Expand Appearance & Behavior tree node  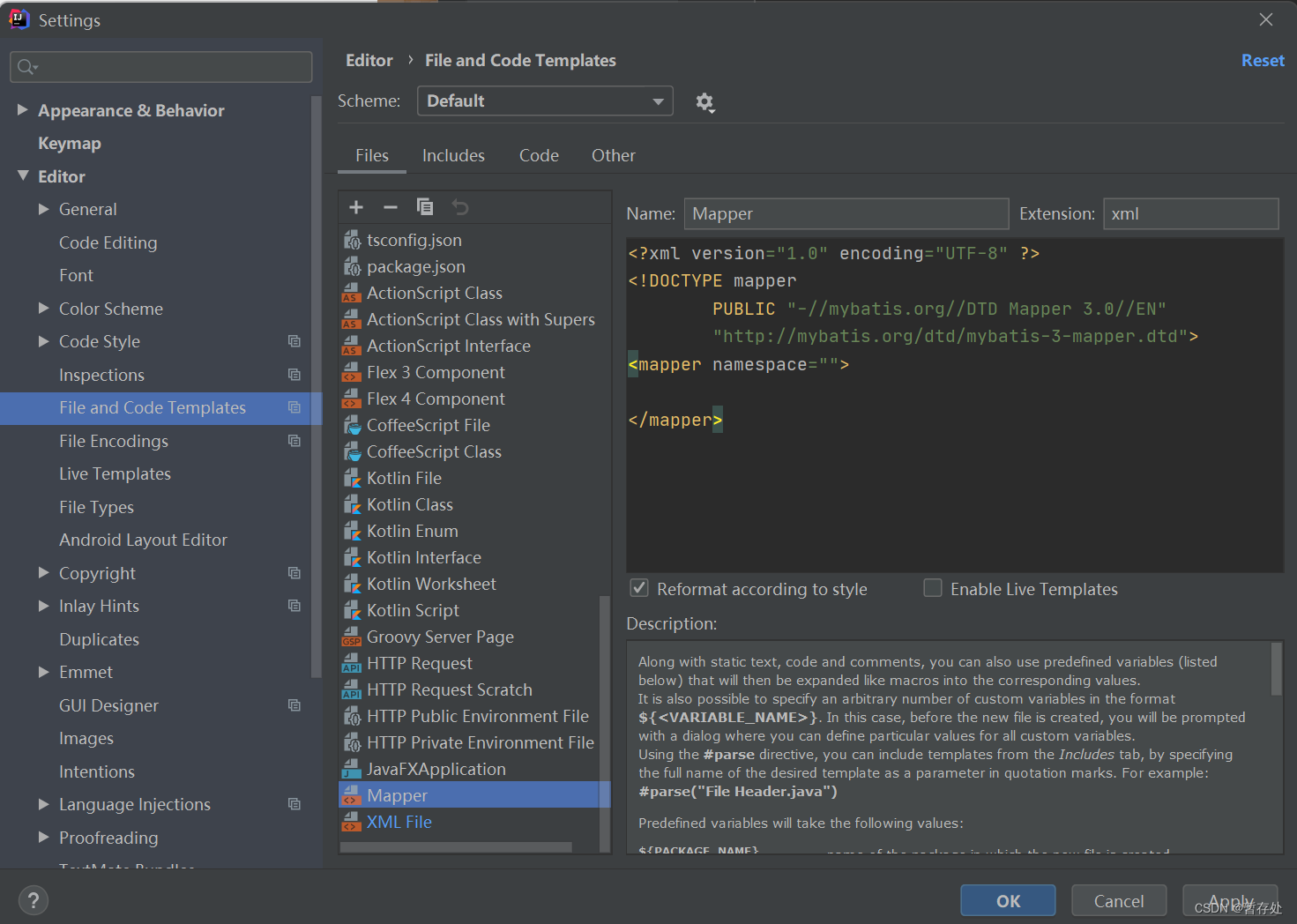[23, 110]
